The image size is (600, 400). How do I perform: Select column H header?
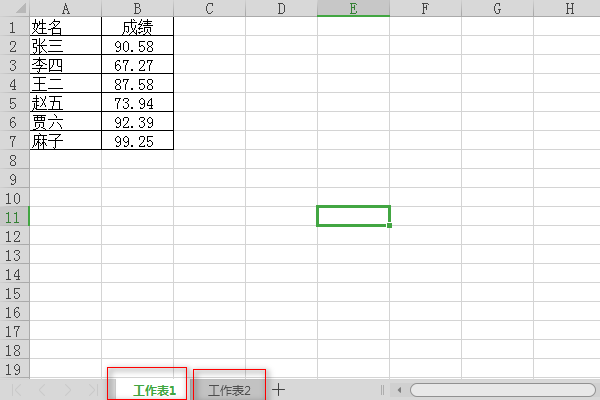click(x=567, y=8)
